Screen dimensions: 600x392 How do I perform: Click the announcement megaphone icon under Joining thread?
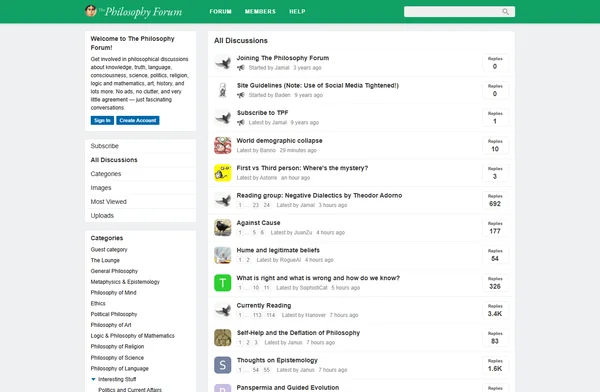tap(241, 68)
